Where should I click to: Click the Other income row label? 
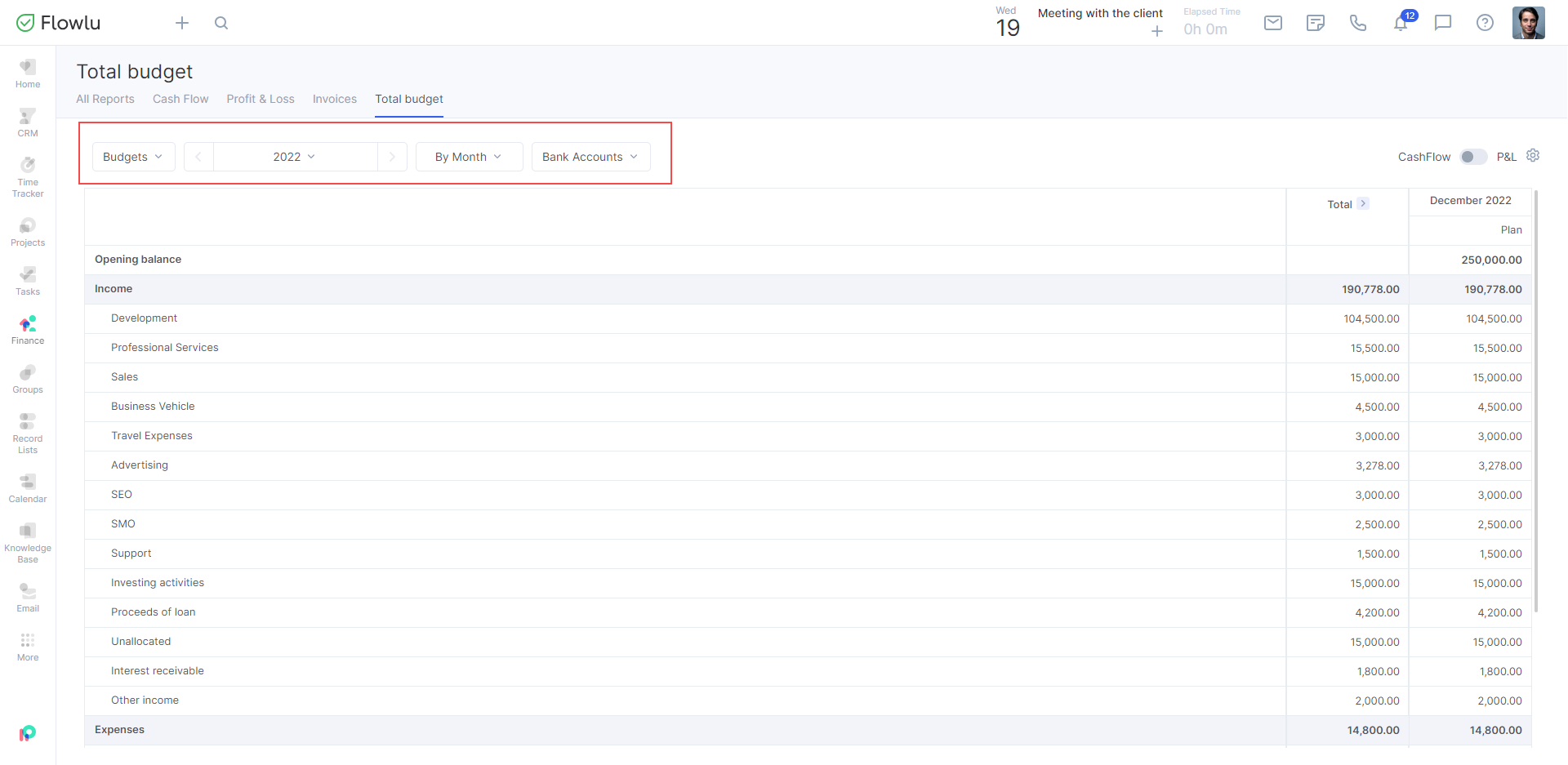coord(145,701)
